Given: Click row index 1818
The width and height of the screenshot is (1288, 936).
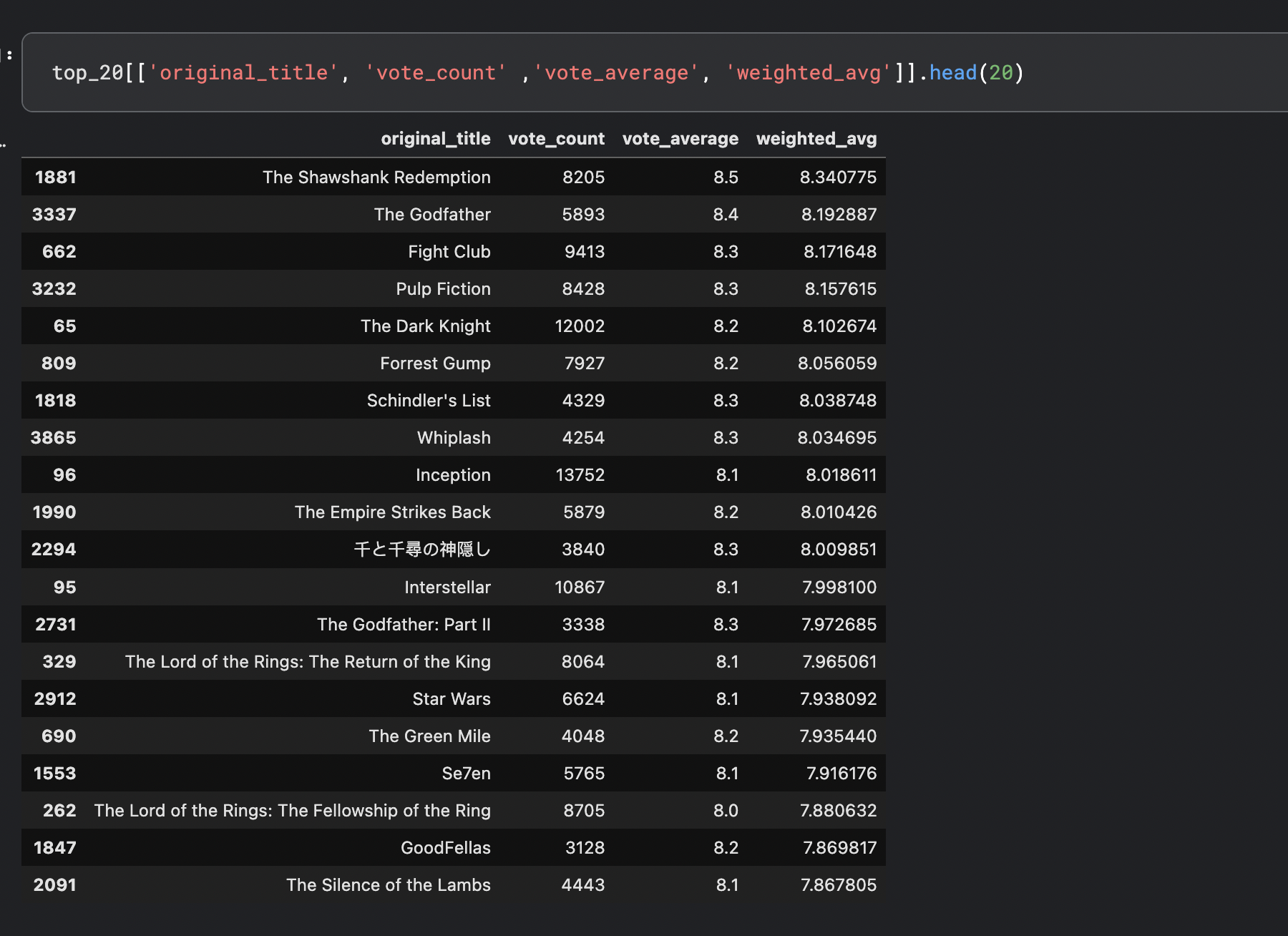Looking at the screenshot, I should coord(55,400).
